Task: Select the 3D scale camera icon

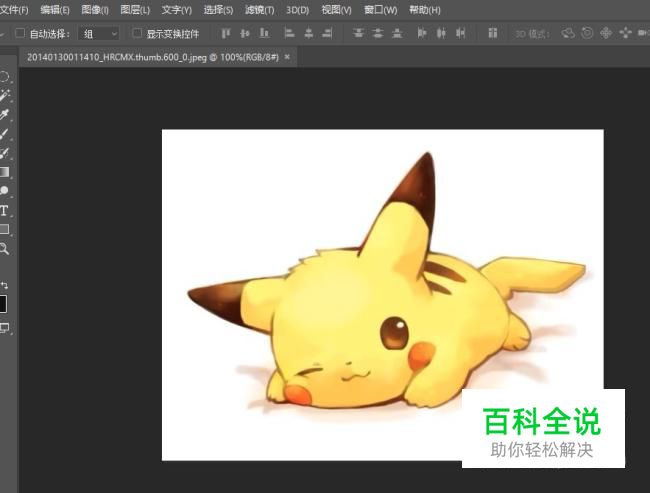Action: click(643, 33)
